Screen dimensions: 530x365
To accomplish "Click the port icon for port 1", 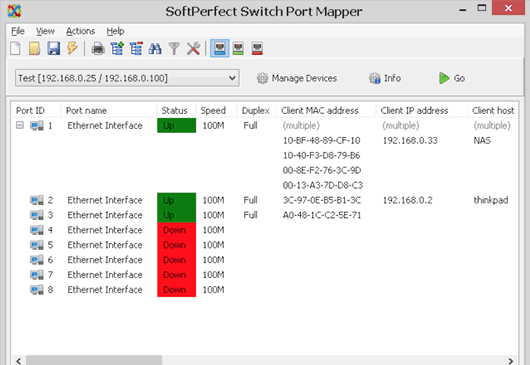I will (x=37, y=126).
